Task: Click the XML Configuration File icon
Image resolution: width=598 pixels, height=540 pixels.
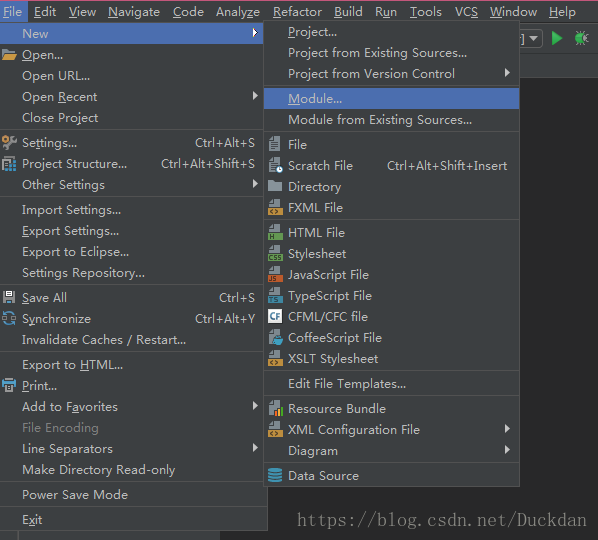Action: coord(275,429)
